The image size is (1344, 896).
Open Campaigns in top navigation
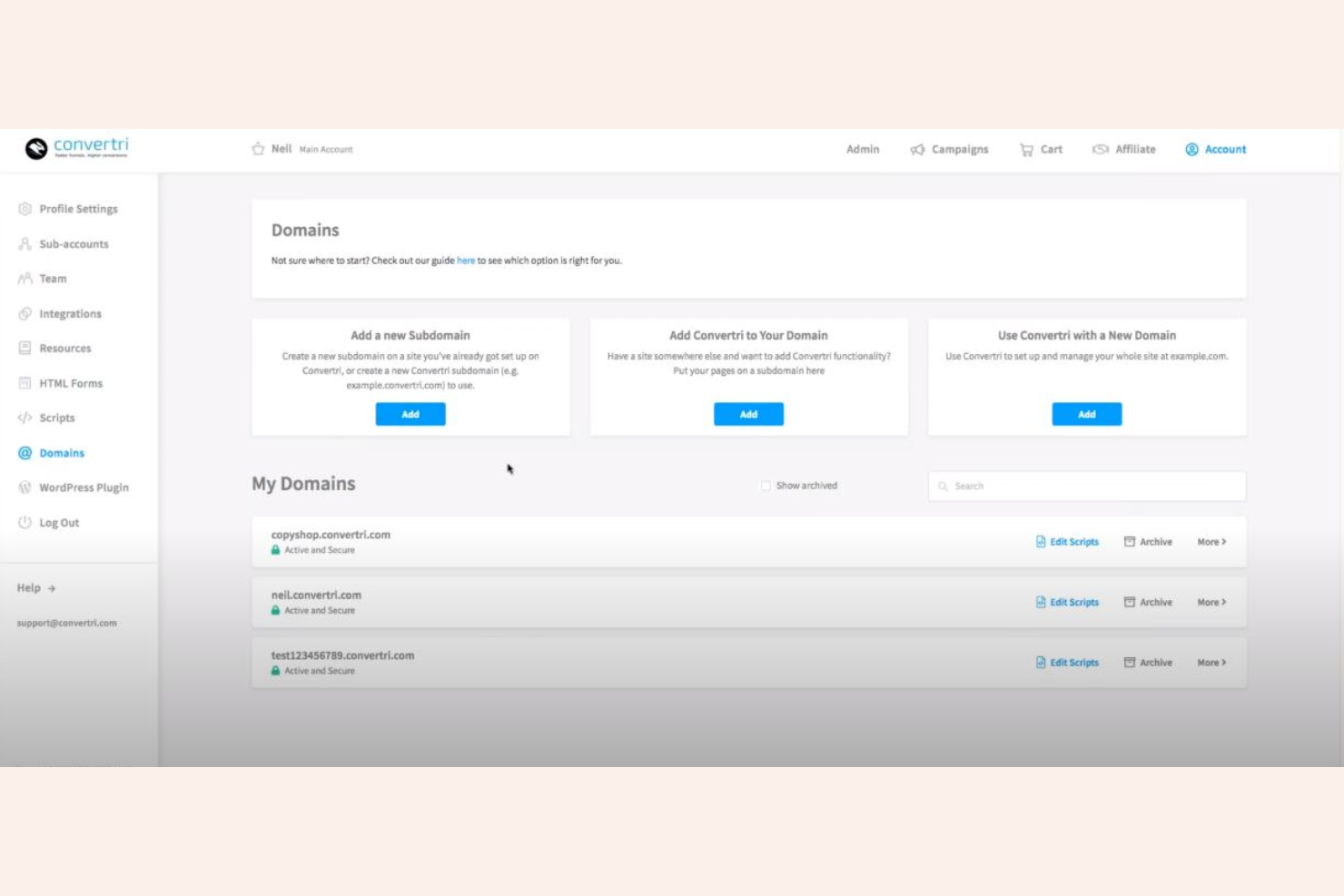pos(960,150)
